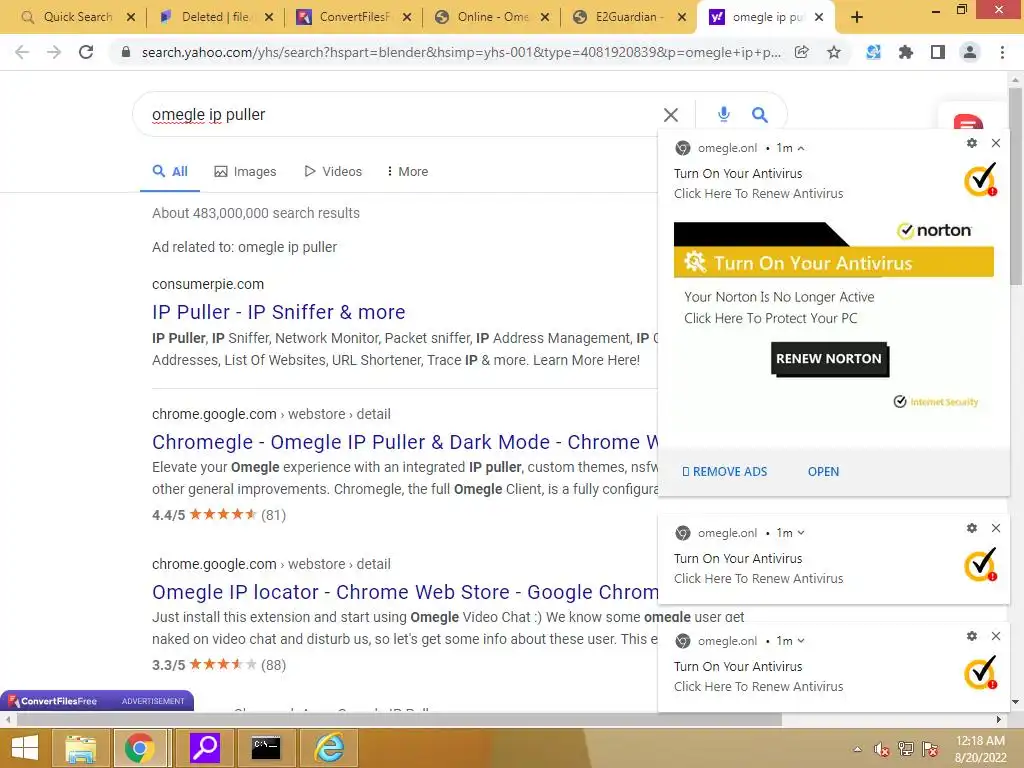Viewport: 1024px width, 768px height.
Task: Open the Omegle IP locator result
Action: (x=405, y=592)
